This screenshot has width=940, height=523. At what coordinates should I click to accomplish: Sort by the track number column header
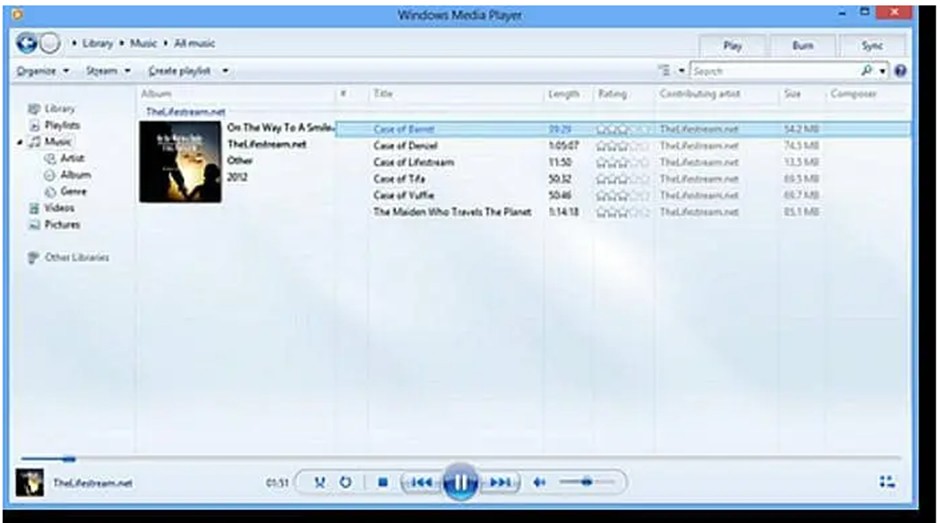click(344, 94)
